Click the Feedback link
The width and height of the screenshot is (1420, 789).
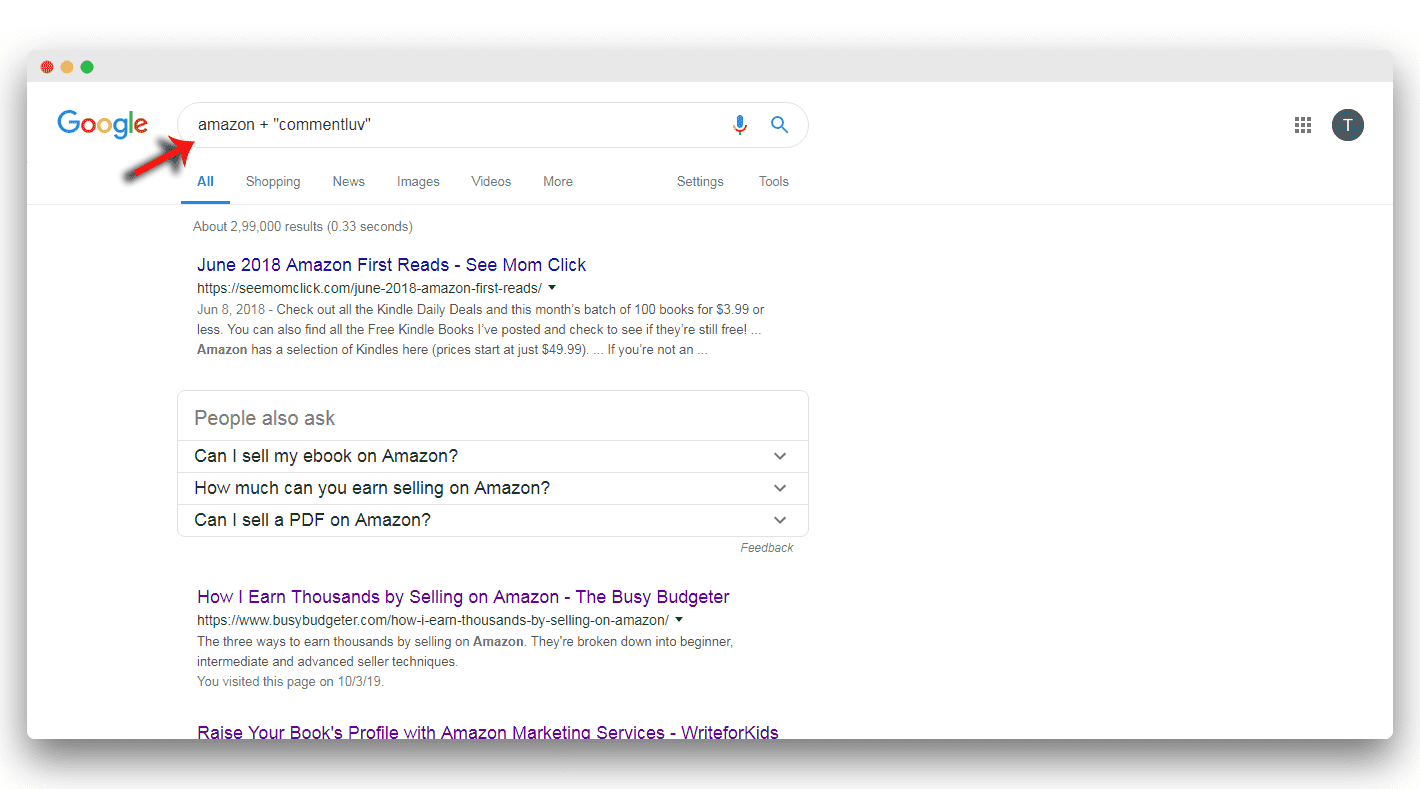[767, 548]
